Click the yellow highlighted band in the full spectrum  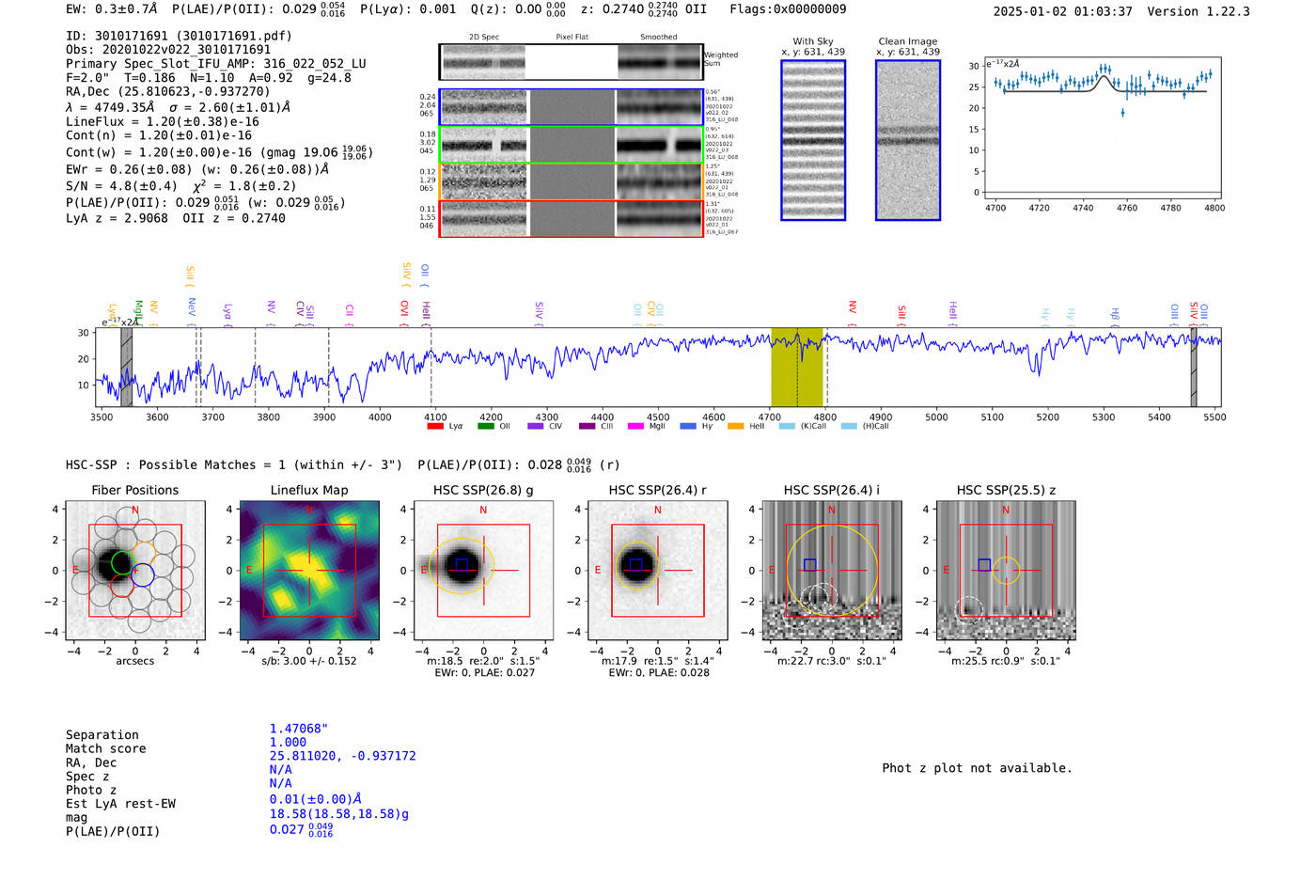point(797,367)
